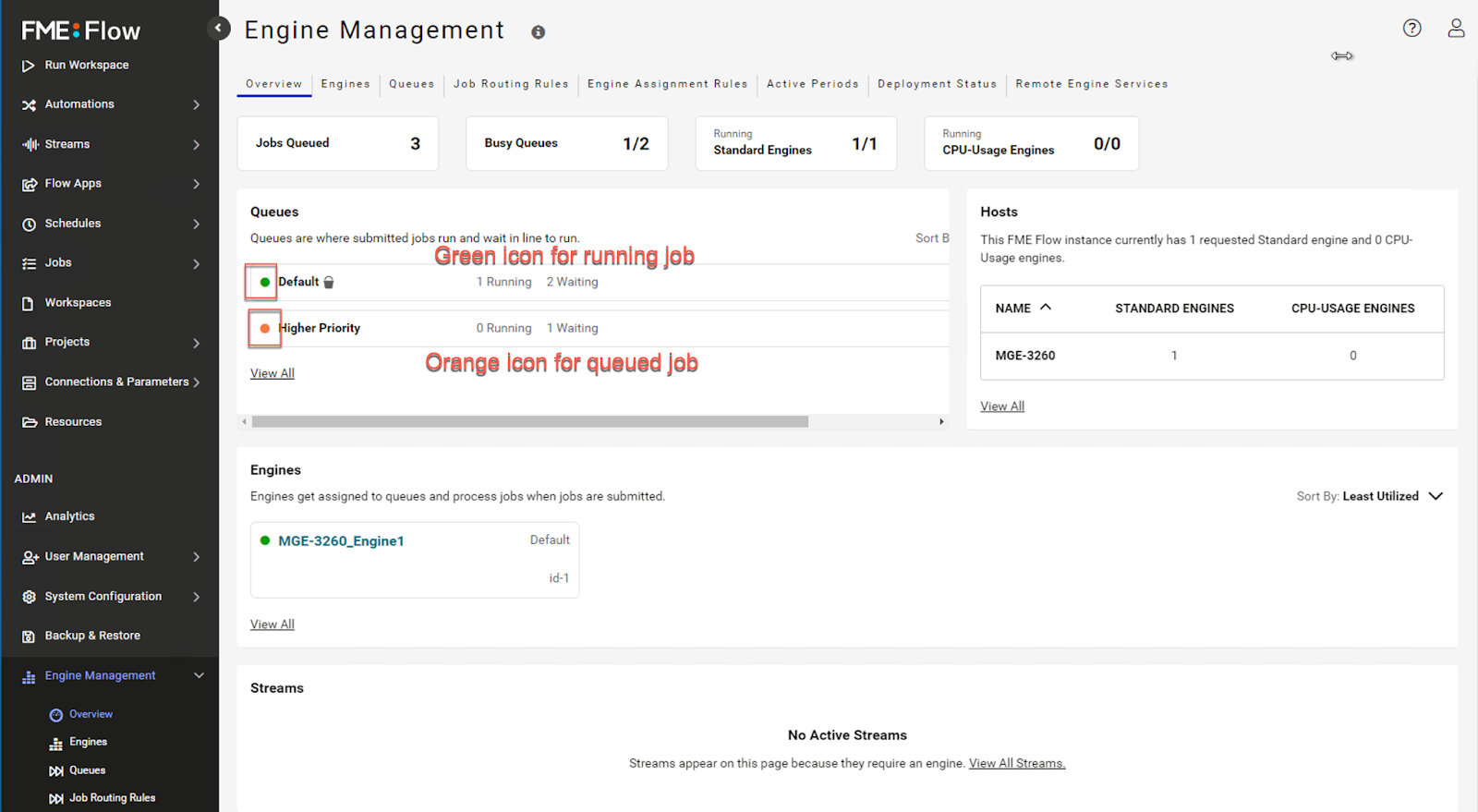Click View All under Queues
The width and height of the screenshot is (1478, 812).
(x=273, y=373)
